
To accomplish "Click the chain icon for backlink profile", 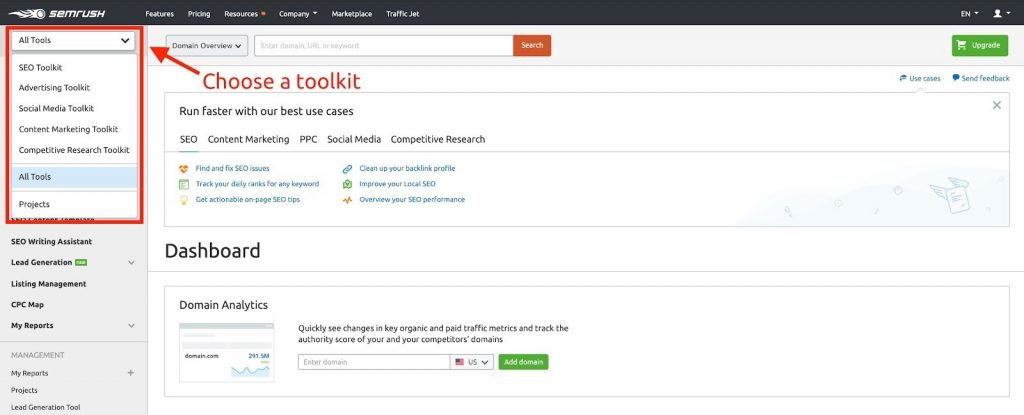I will [x=347, y=169].
